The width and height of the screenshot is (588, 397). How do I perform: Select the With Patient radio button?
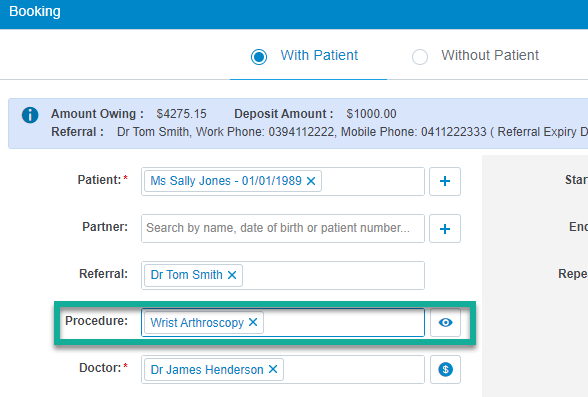pos(259,57)
